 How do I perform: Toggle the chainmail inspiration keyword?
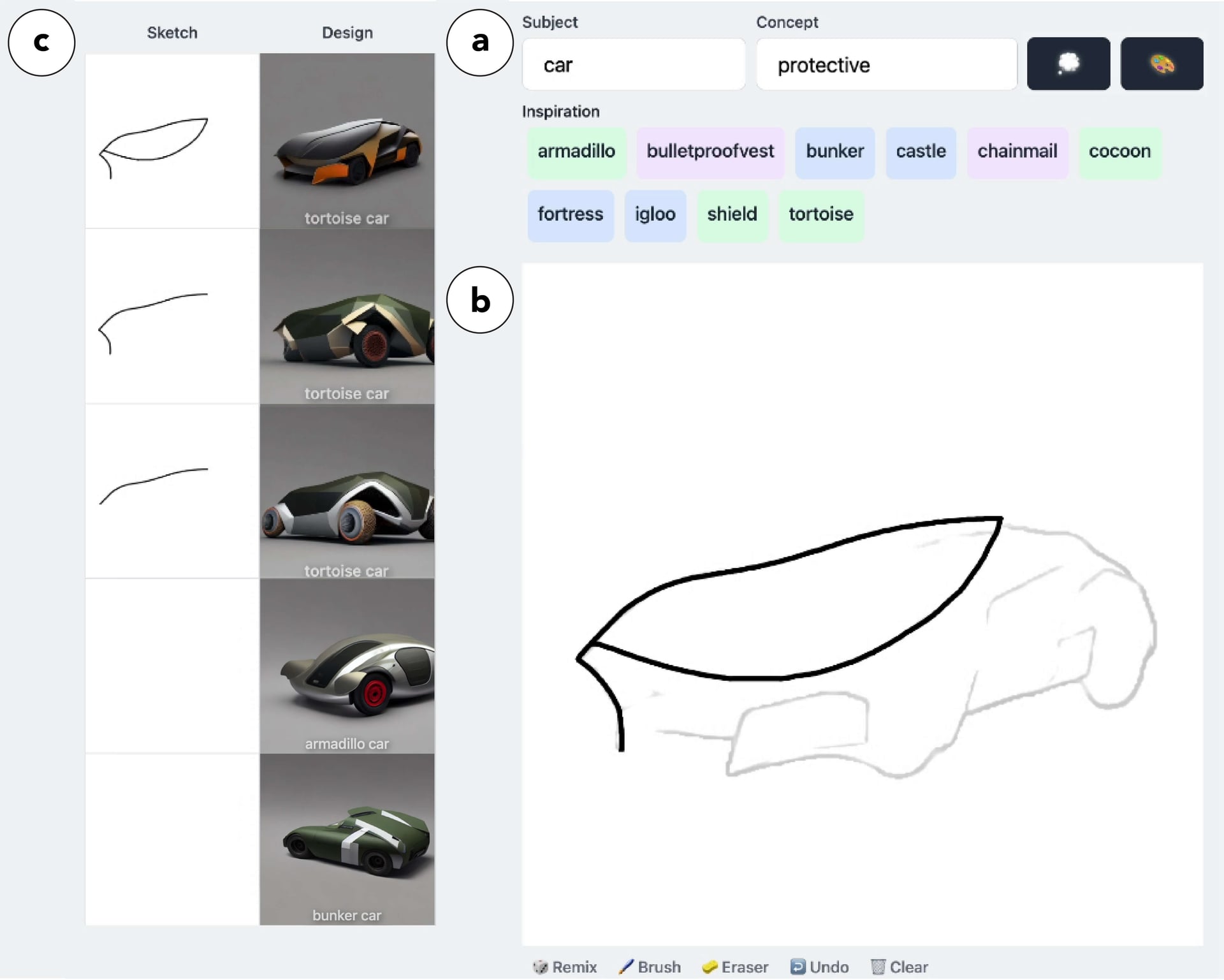(x=1017, y=152)
